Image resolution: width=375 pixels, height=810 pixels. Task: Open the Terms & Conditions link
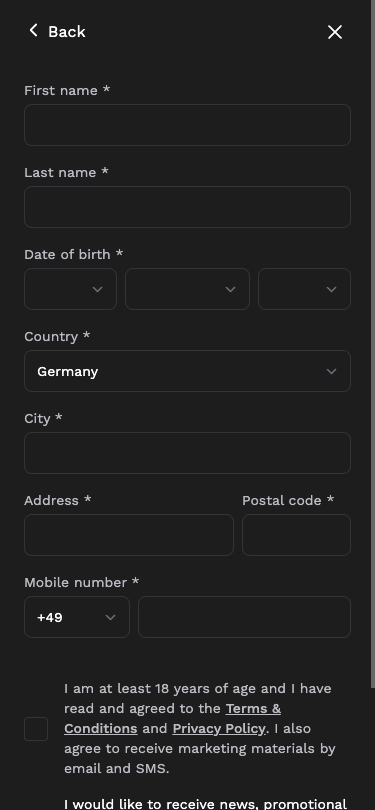click(173, 719)
